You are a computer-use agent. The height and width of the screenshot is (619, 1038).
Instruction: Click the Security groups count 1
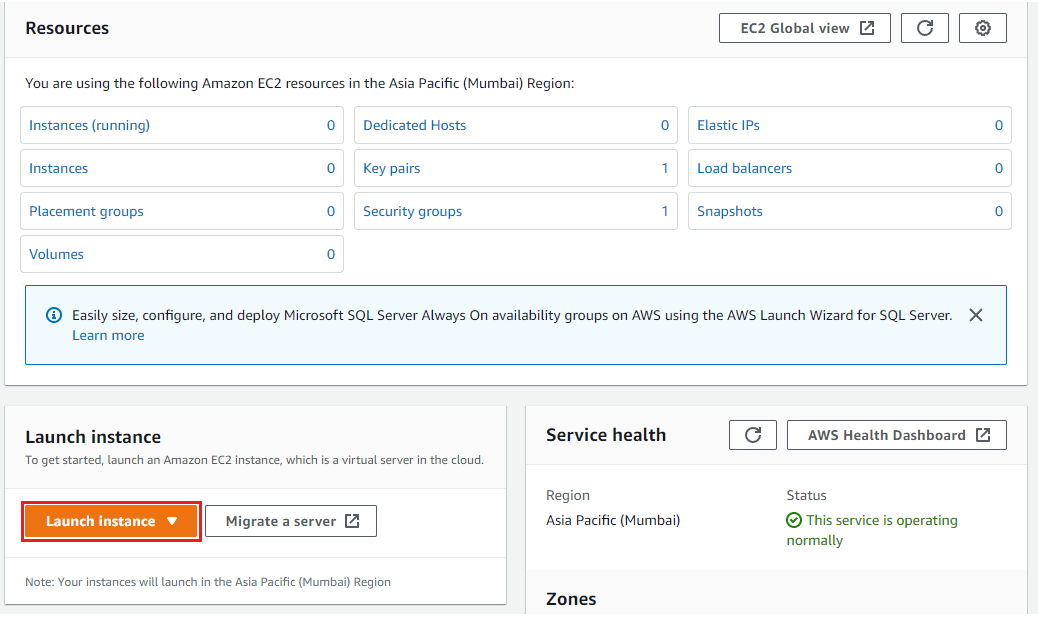point(665,211)
